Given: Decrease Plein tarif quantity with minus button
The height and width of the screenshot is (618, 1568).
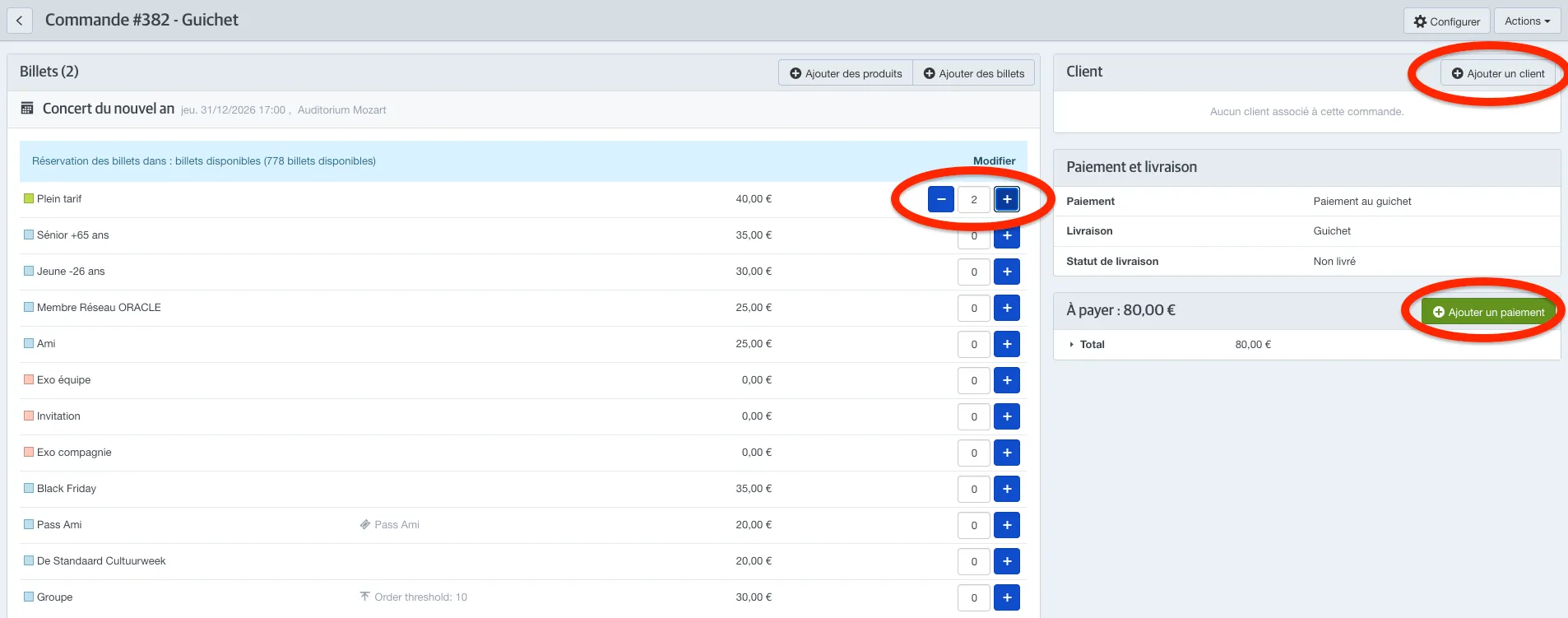Looking at the screenshot, I should click(x=941, y=199).
